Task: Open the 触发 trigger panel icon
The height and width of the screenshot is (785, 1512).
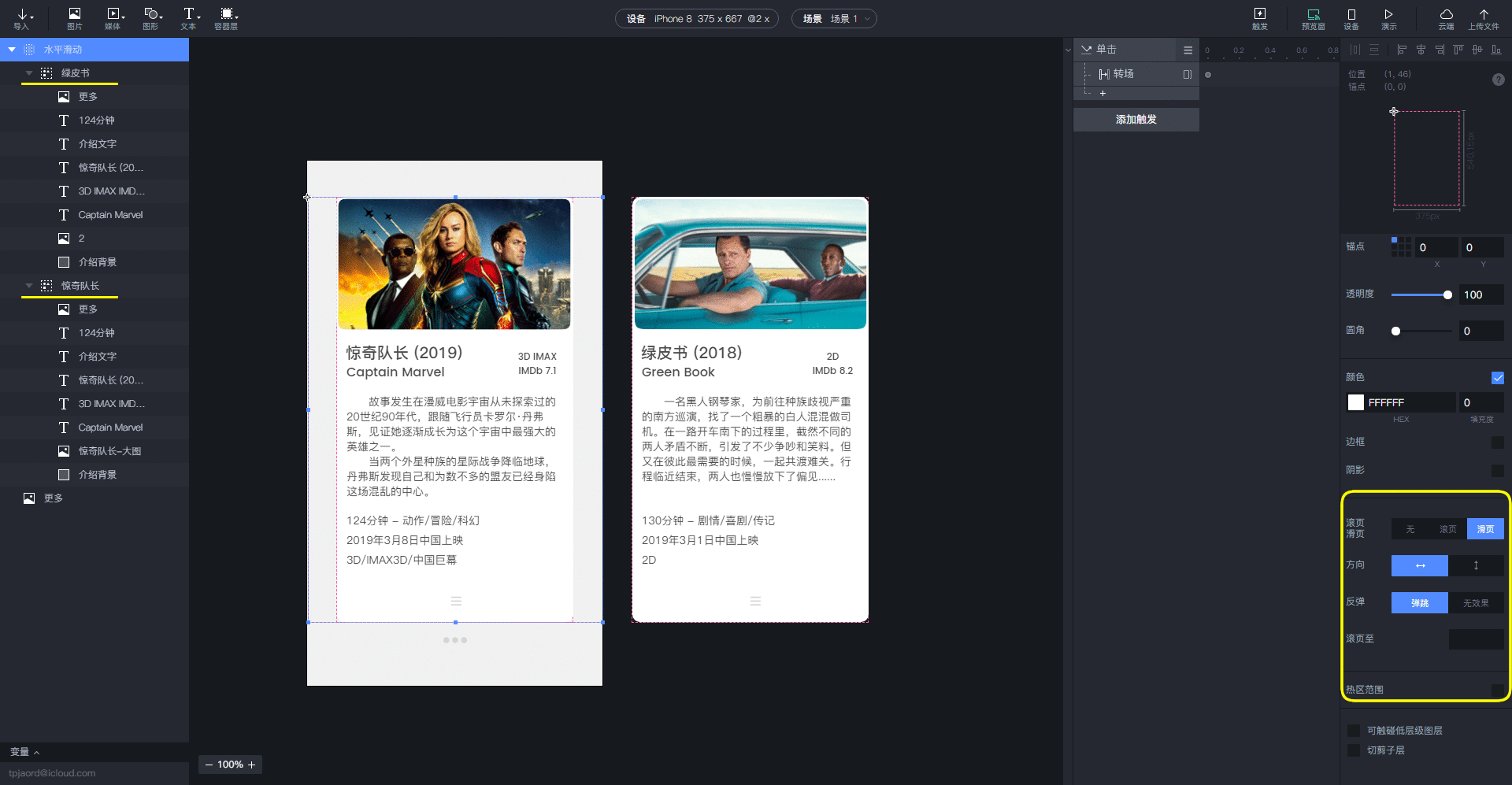Action: pos(1260,18)
